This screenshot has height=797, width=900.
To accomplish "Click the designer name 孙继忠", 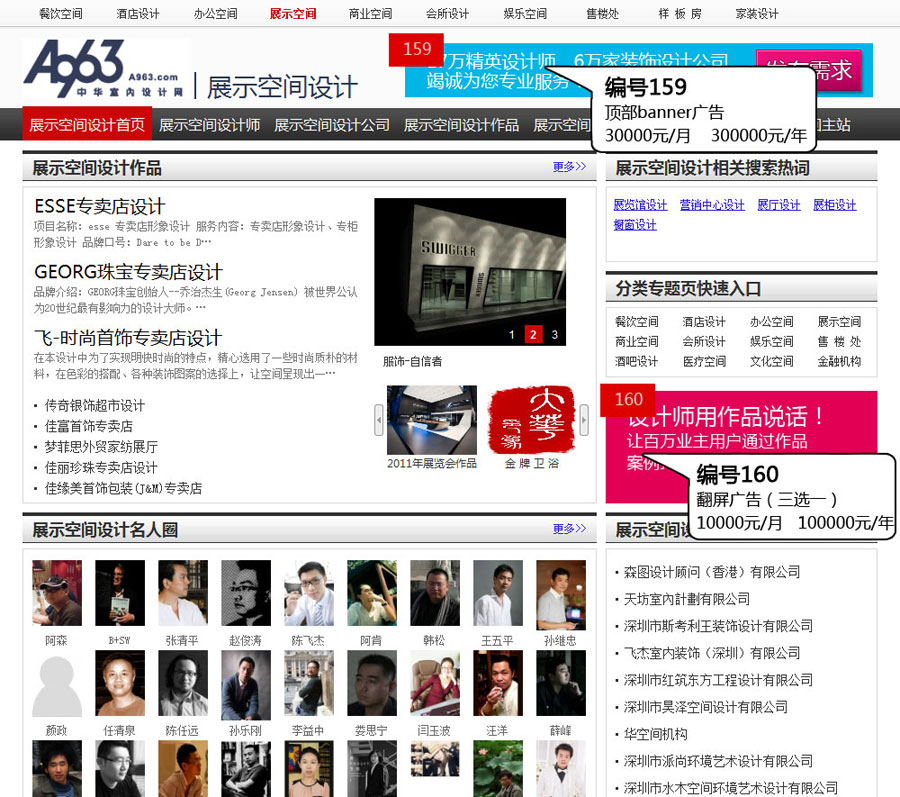I will (560, 640).
